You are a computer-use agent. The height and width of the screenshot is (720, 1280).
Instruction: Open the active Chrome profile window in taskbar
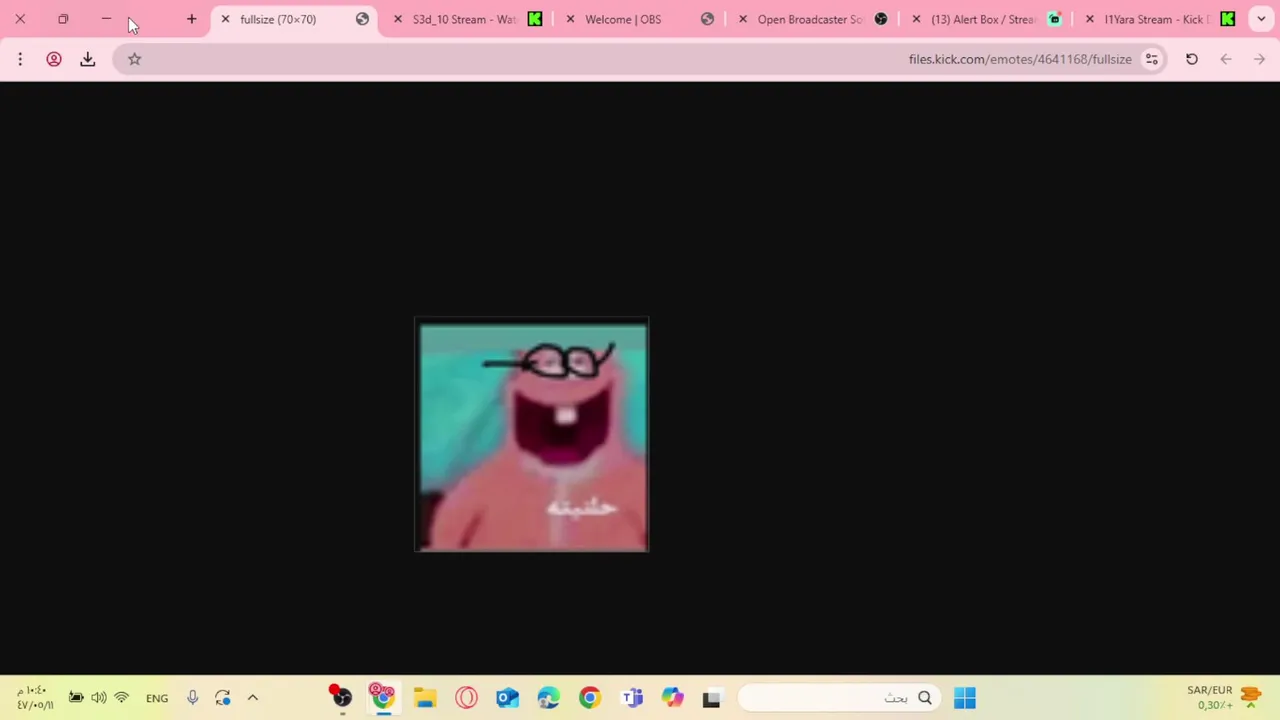tap(383, 697)
